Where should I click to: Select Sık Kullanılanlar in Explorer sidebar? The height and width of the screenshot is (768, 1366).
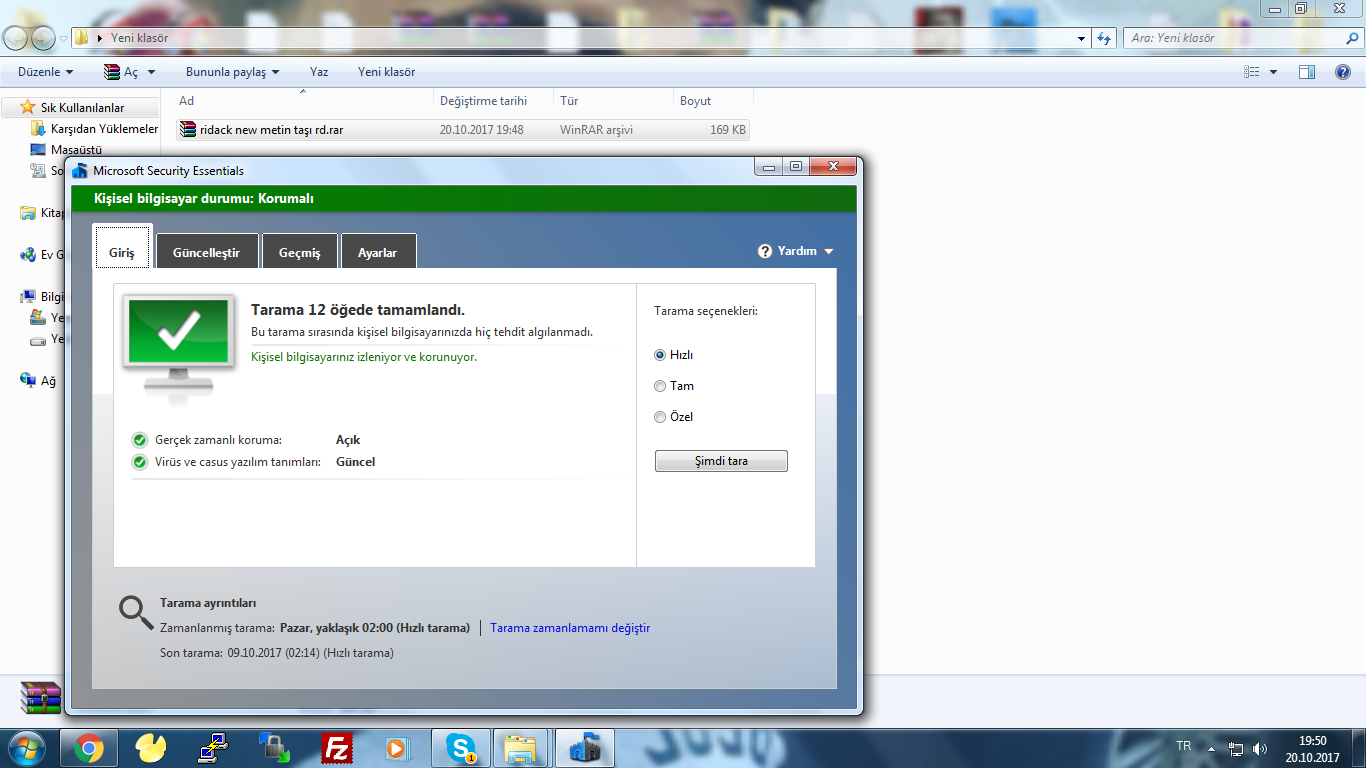[x=82, y=107]
